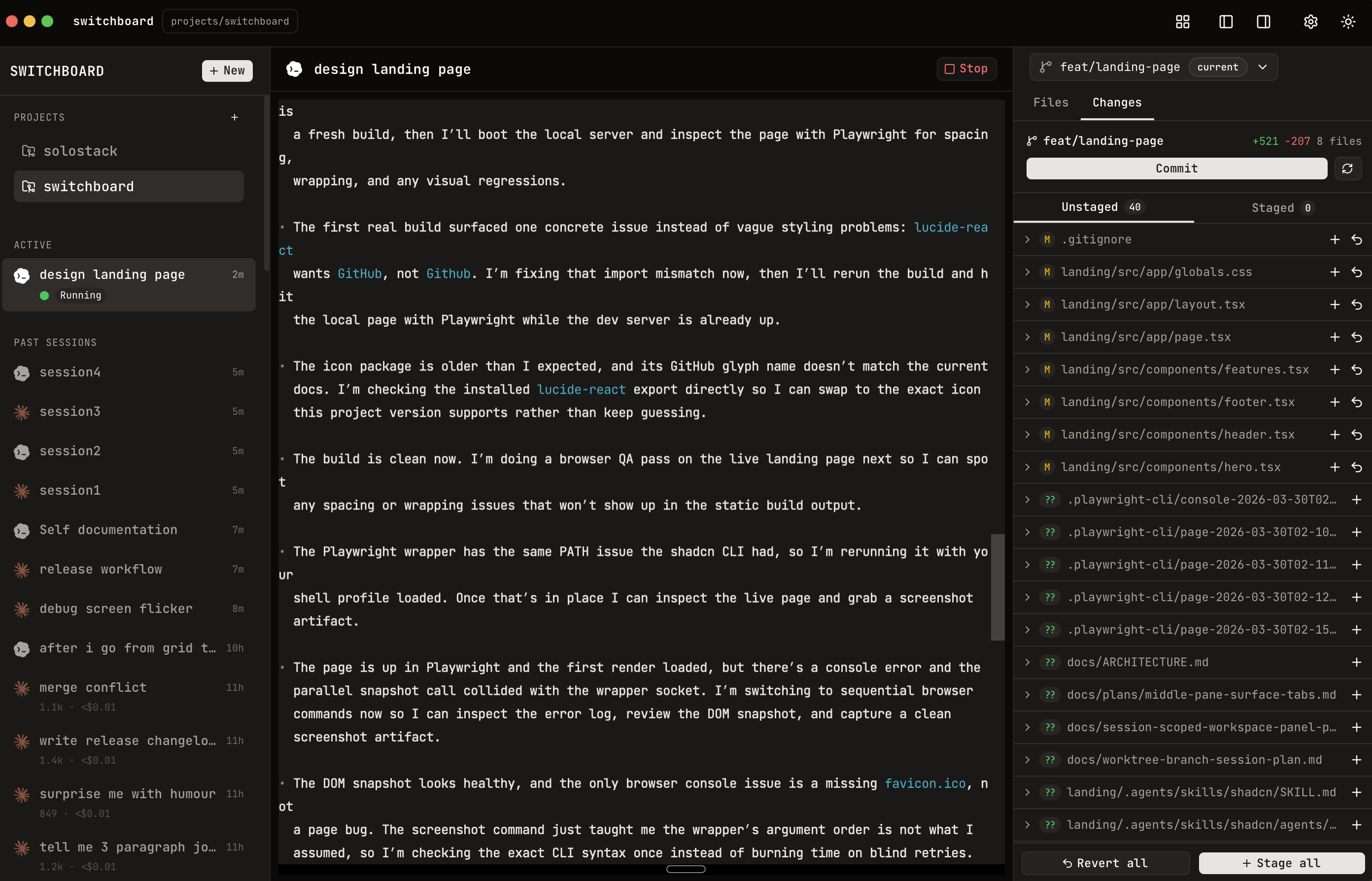Open the feat/landing-page branch dropdown

1262,67
